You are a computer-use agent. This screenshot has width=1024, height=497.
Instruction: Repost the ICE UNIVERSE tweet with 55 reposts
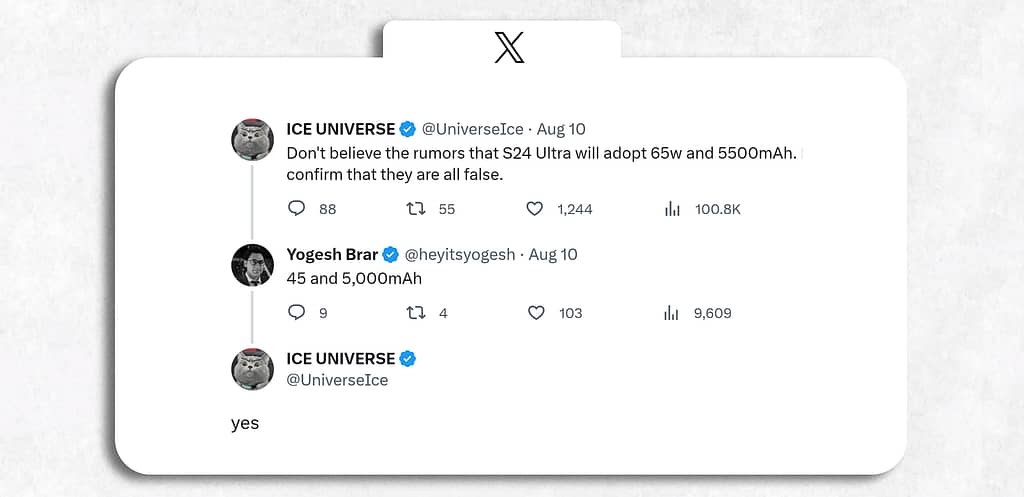pos(416,209)
